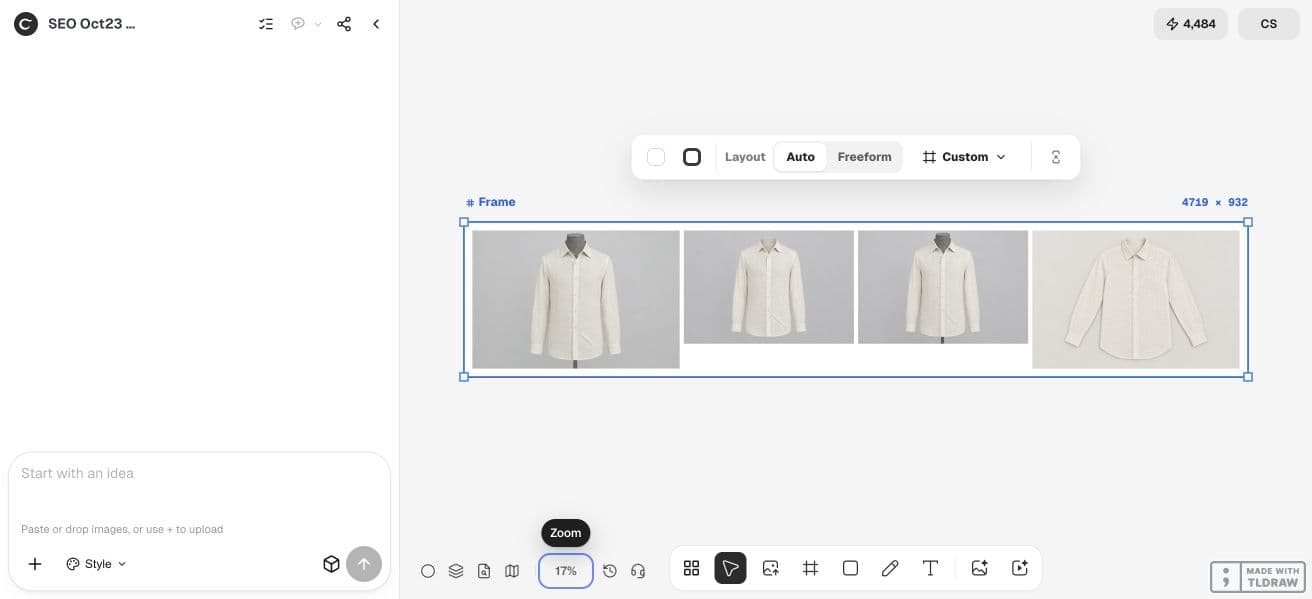Open the SEO Oct23 project title
The width and height of the screenshot is (1312, 599).
tap(91, 24)
